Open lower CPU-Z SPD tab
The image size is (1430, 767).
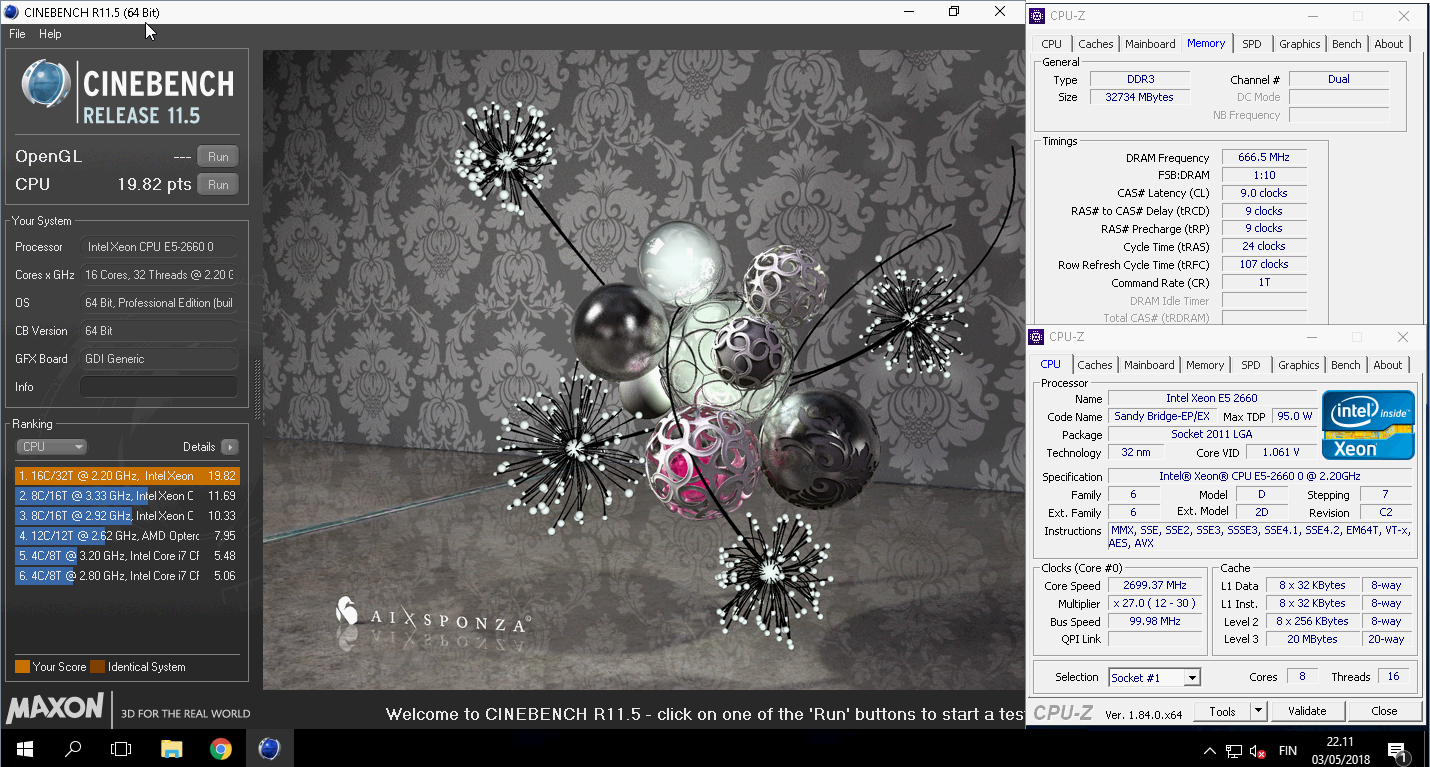tap(1251, 365)
